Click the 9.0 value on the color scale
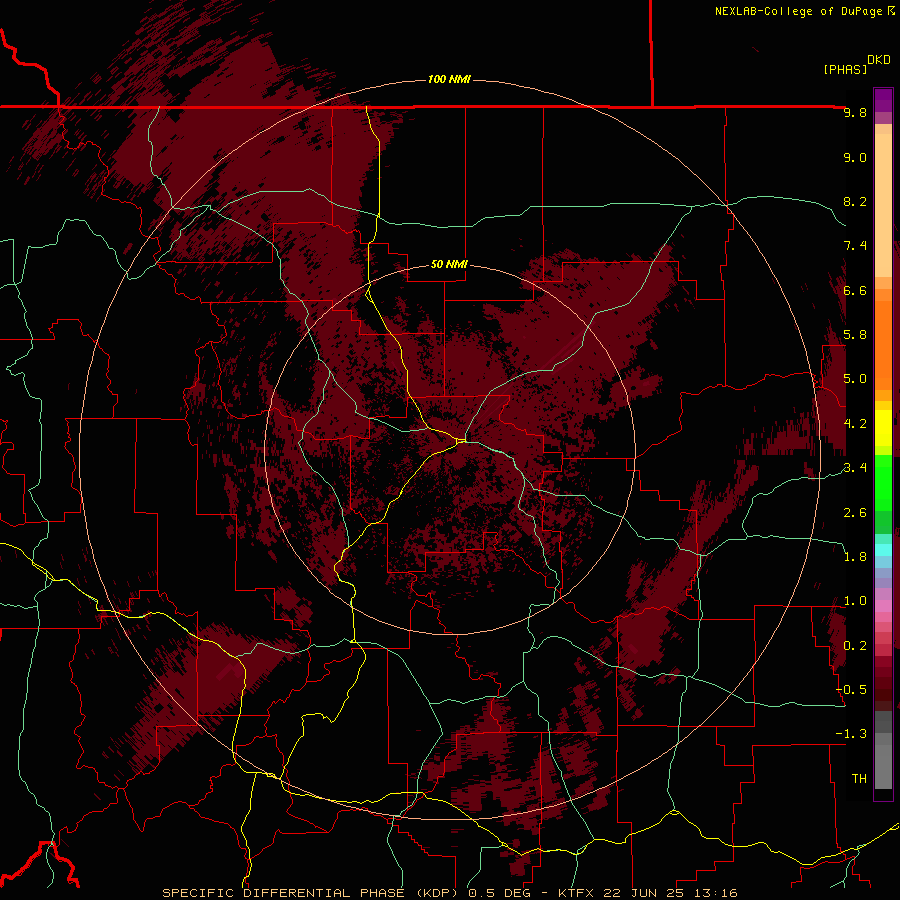 855,158
